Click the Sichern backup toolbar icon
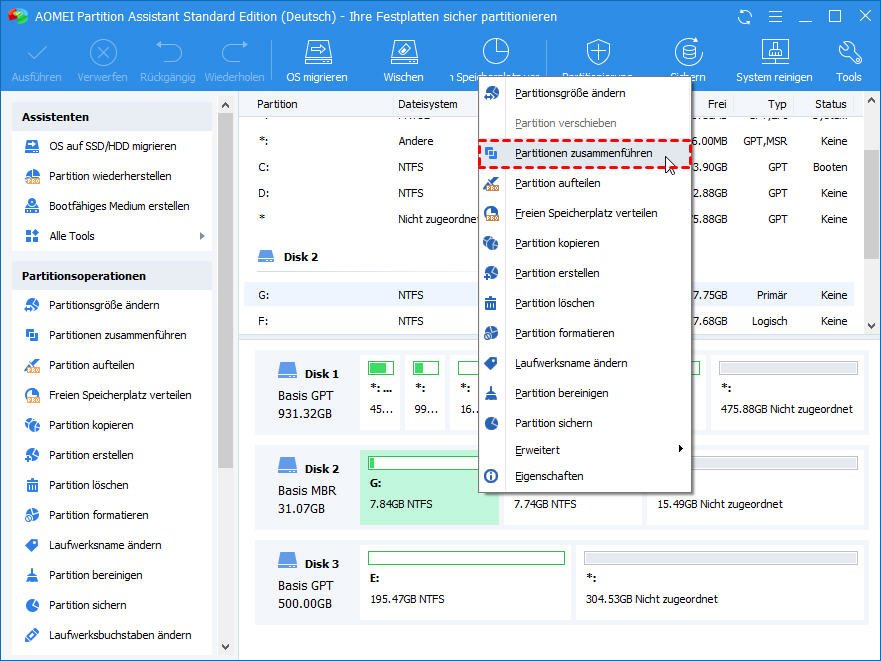Screen dimensions: 881x661 [688, 52]
